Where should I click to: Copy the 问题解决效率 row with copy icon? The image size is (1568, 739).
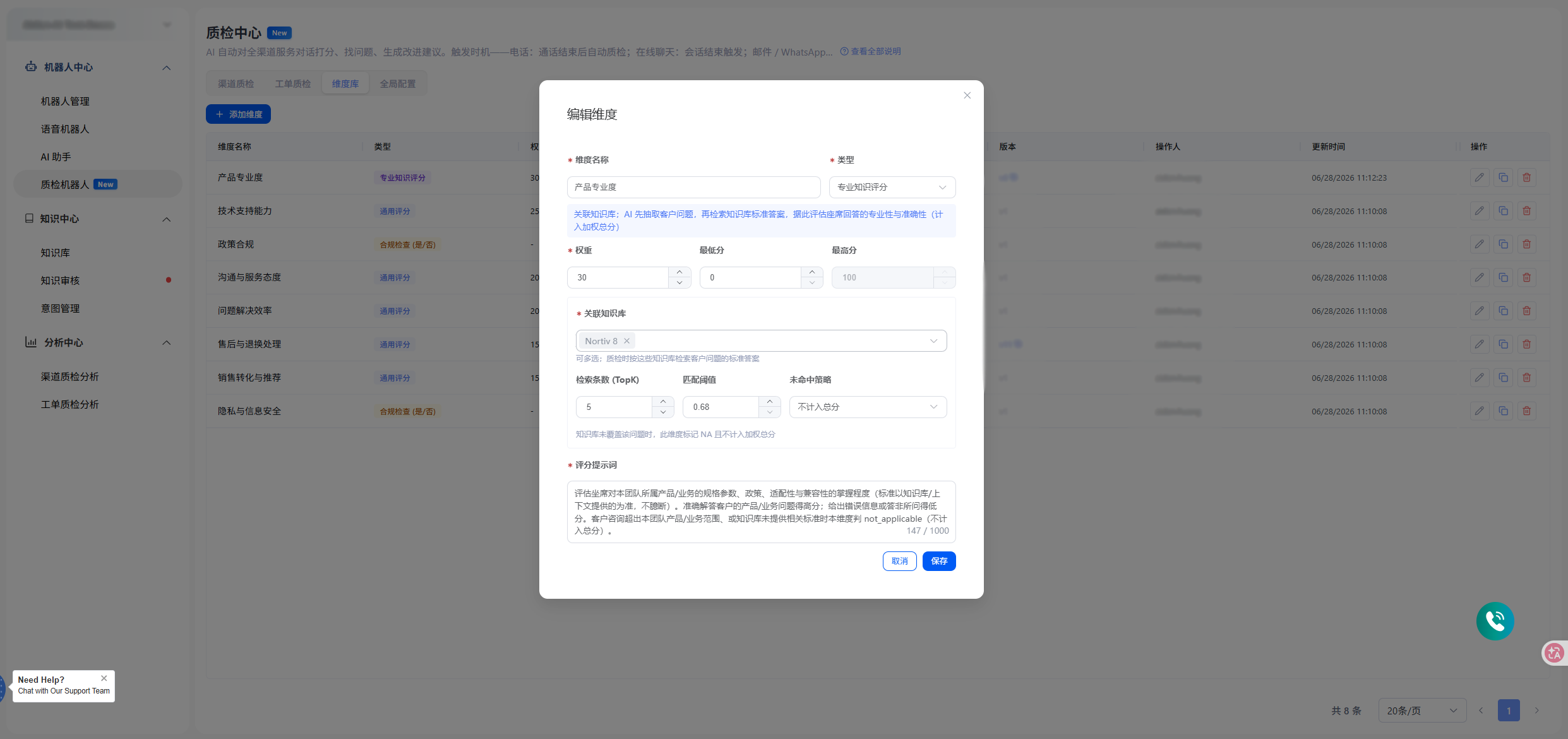click(1503, 311)
